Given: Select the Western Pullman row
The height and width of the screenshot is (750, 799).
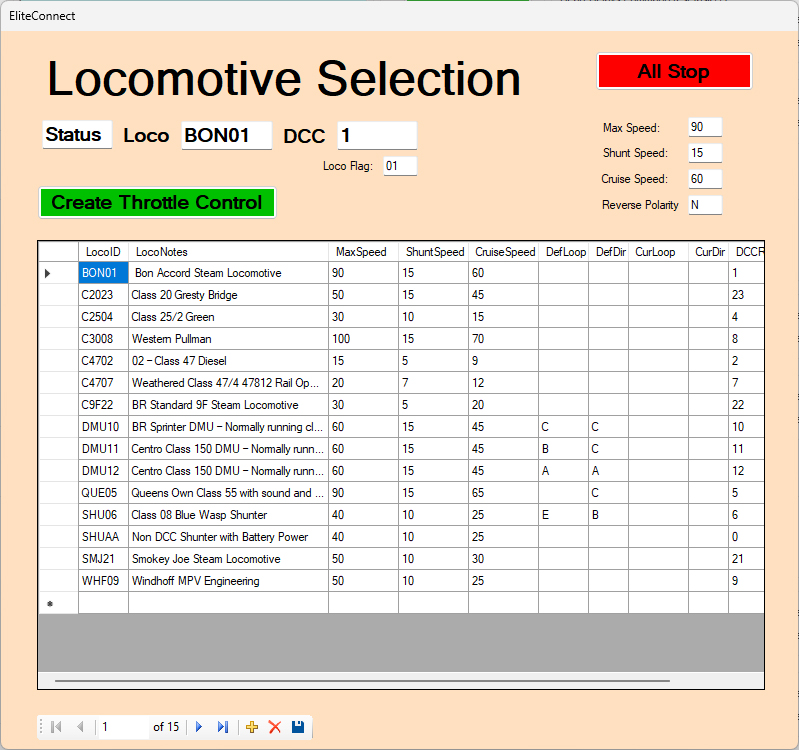Looking at the screenshot, I should click(228, 339).
